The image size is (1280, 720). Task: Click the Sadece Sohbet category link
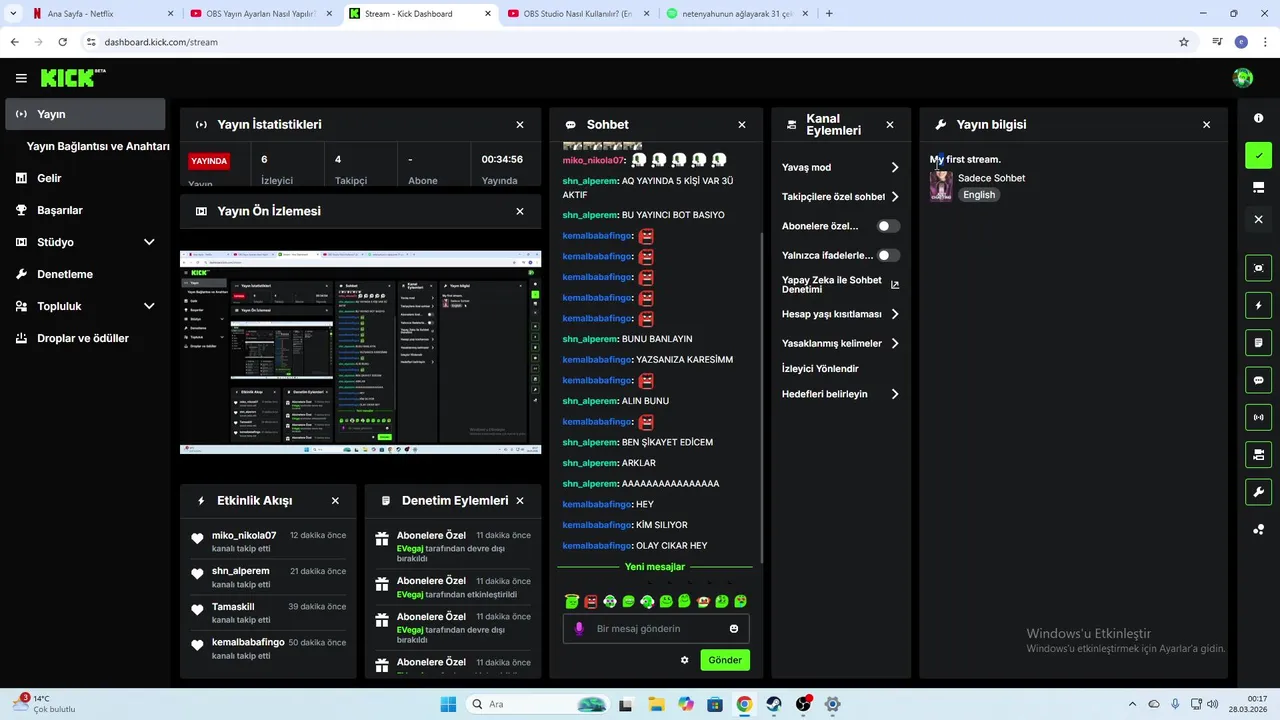(x=991, y=178)
